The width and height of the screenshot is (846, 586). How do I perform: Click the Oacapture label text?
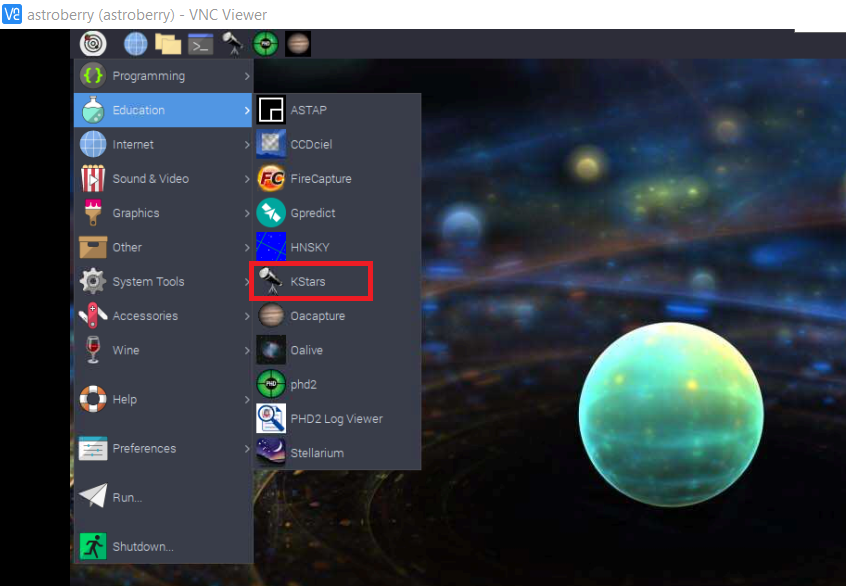(318, 316)
